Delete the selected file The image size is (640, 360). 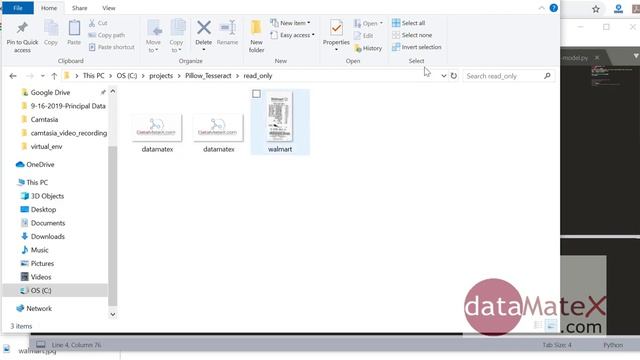[203, 35]
